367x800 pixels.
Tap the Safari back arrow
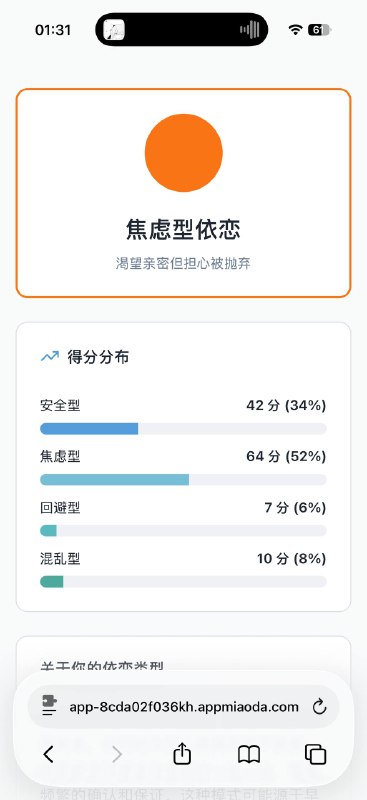point(48,754)
